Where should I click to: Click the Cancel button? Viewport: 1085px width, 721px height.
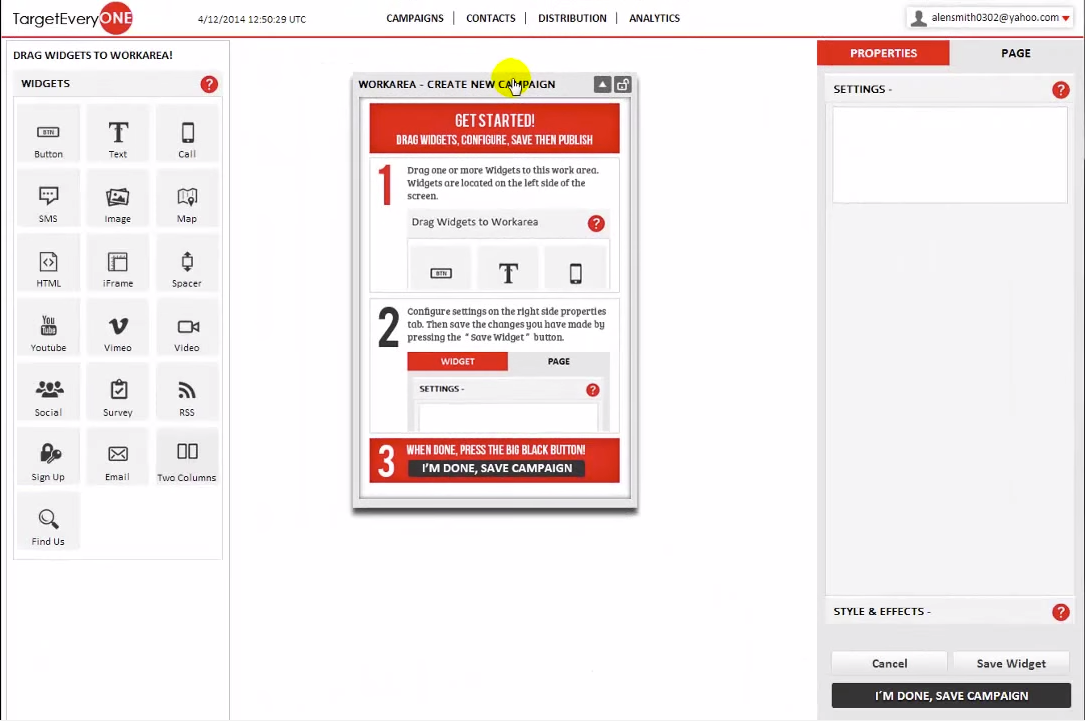pos(889,664)
